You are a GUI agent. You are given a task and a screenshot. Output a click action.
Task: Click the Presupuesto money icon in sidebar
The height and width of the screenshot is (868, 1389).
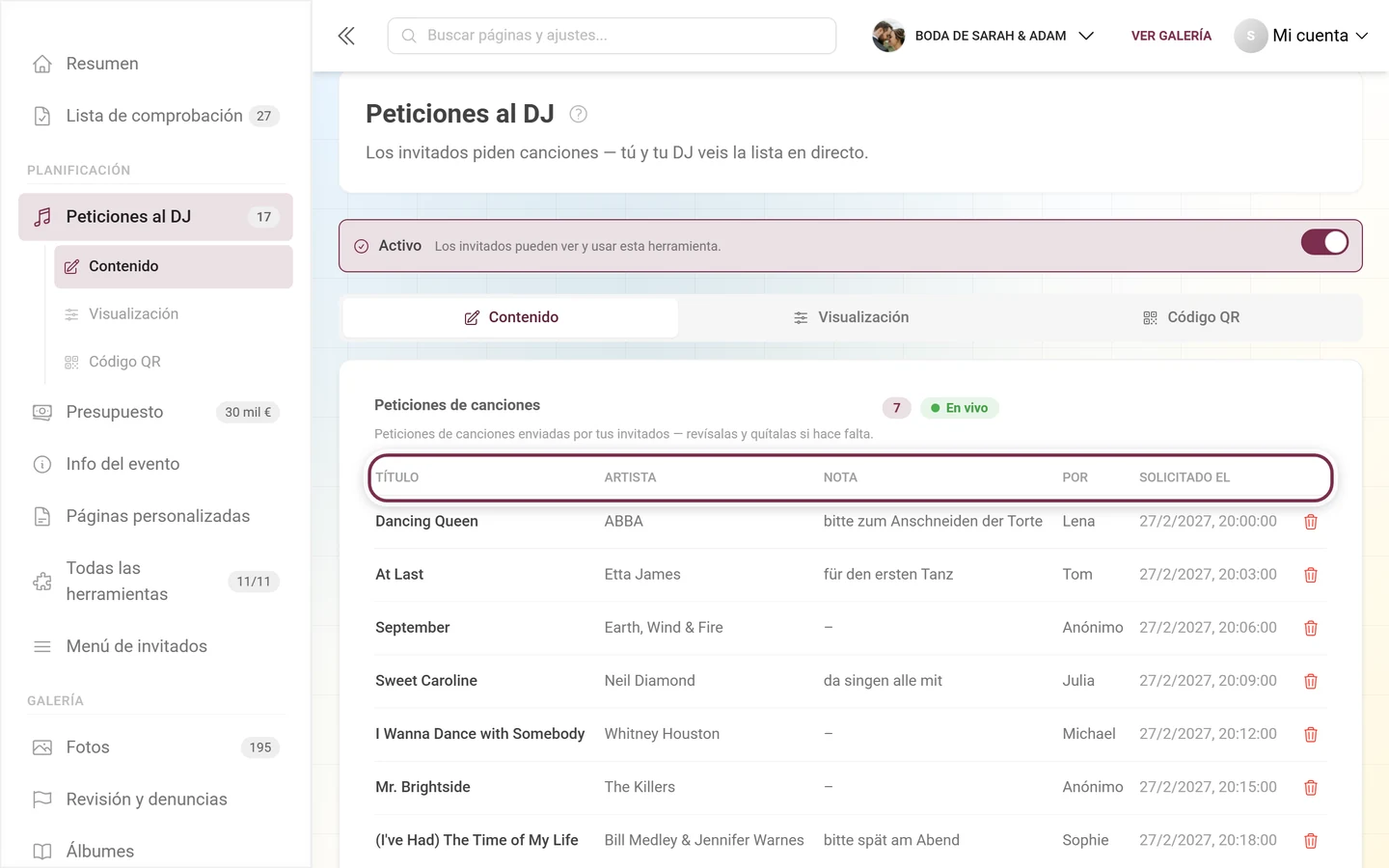pos(42,412)
